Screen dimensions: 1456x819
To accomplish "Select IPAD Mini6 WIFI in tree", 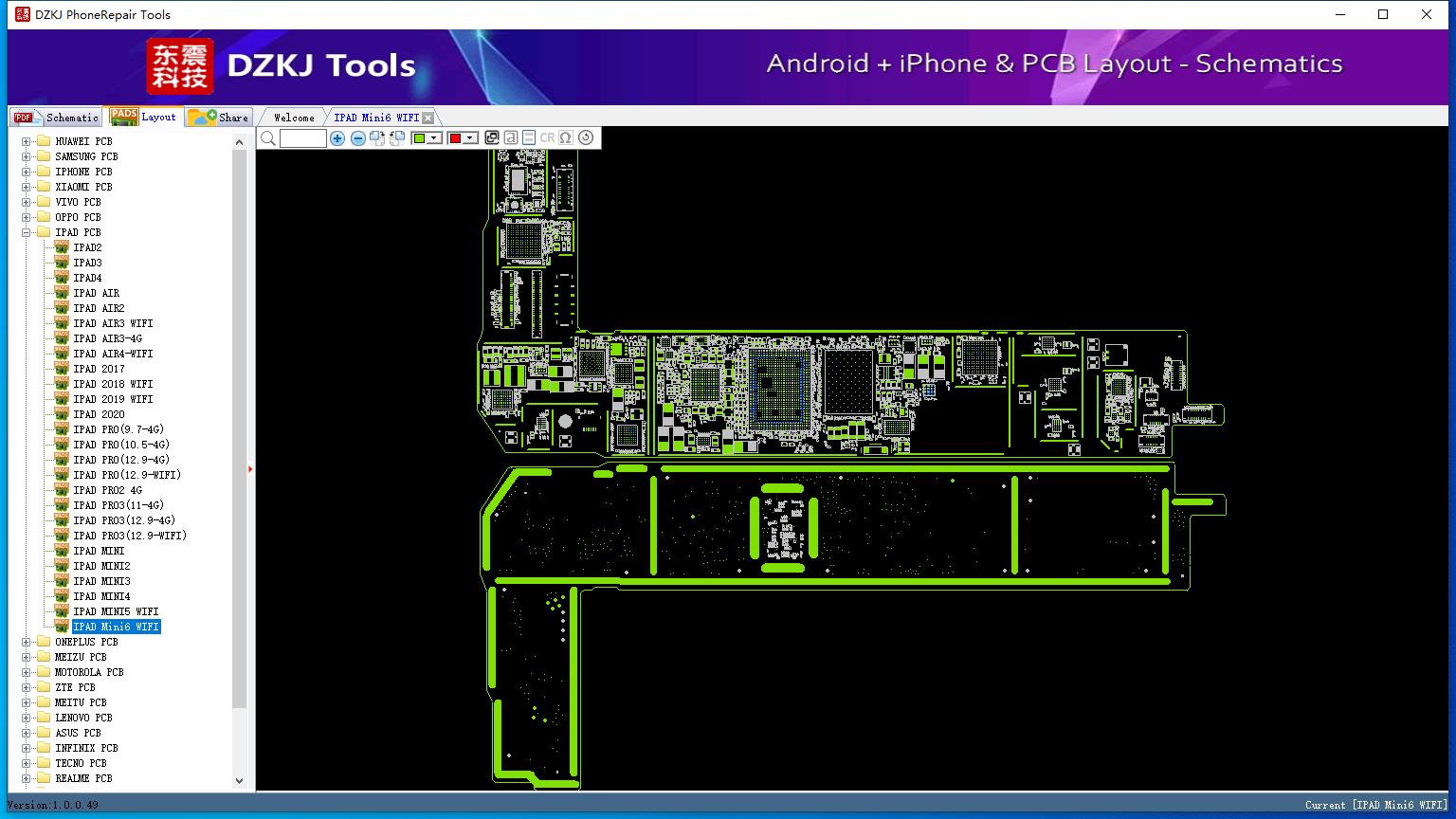I will [x=116, y=627].
